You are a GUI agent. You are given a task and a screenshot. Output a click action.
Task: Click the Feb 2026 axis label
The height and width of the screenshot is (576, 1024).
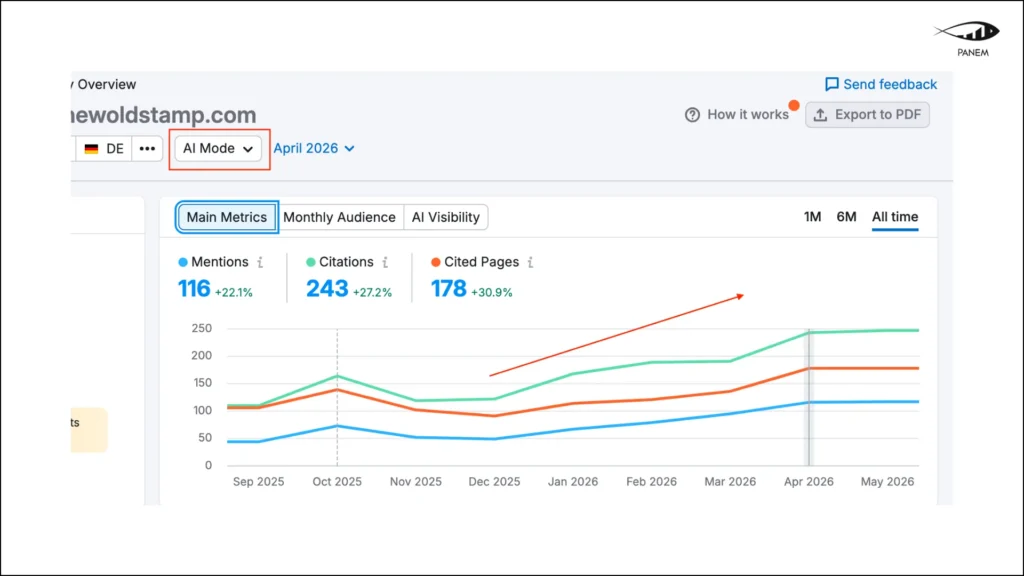pos(651,482)
